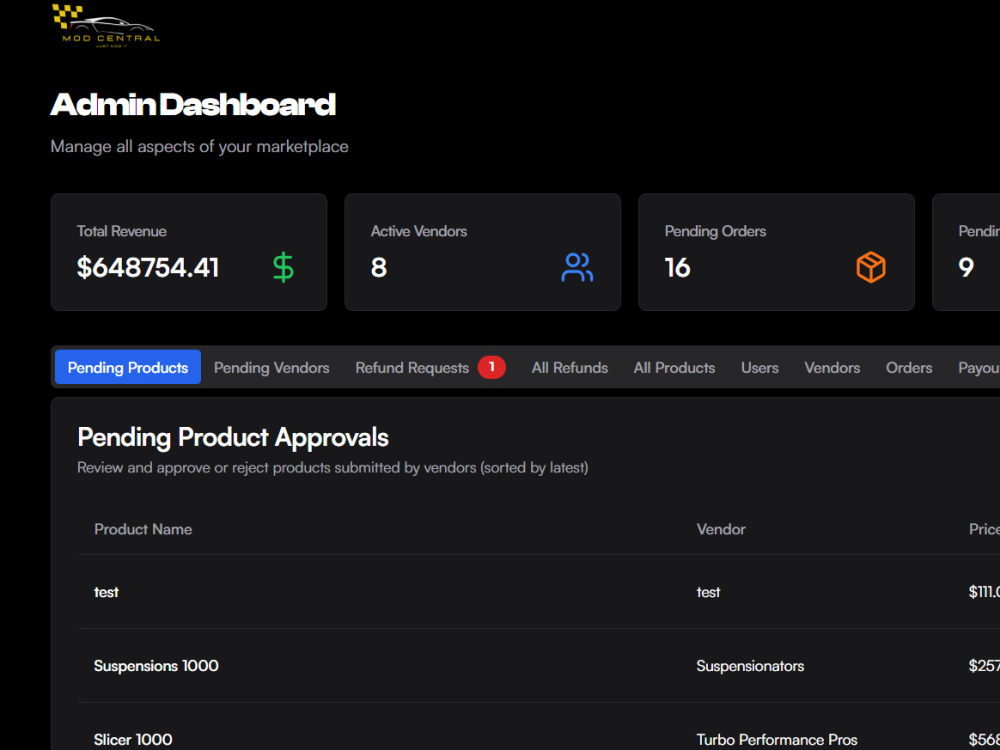The width and height of the screenshot is (1000, 750).
Task: Select the All Products tab
Action: click(x=674, y=367)
